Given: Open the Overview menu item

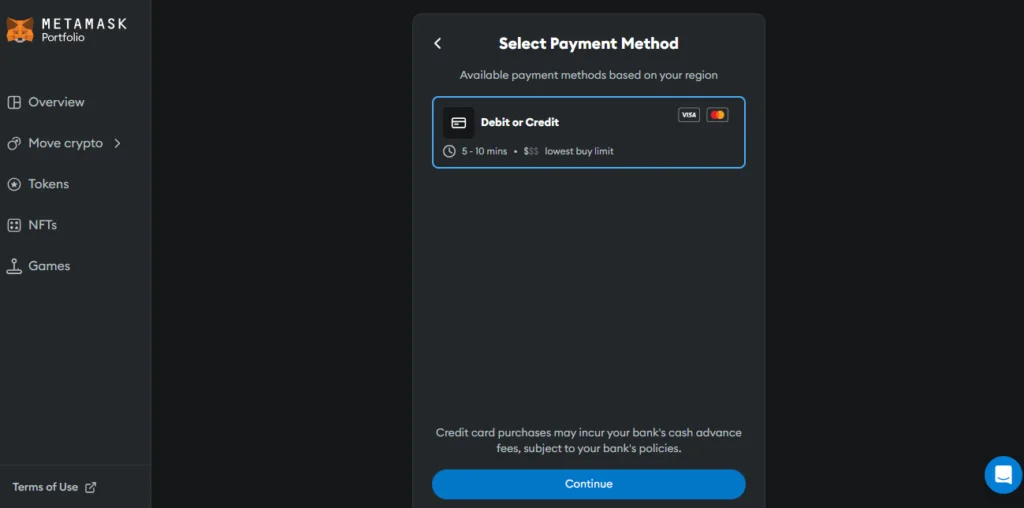Looking at the screenshot, I should click(46, 102).
